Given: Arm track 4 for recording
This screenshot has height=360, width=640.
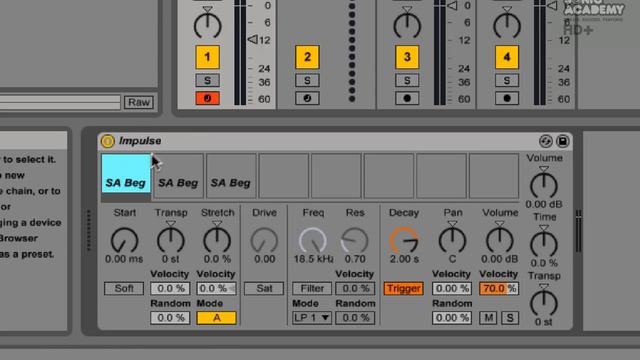Looking at the screenshot, I should click(507, 98).
